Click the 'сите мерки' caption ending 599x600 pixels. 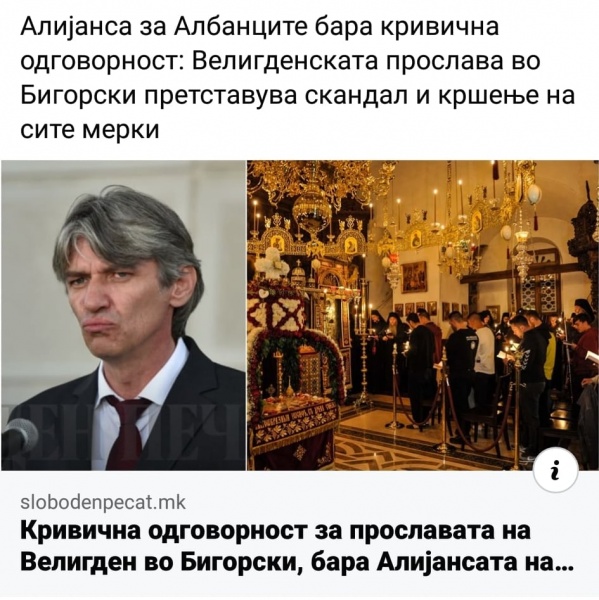point(89,130)
